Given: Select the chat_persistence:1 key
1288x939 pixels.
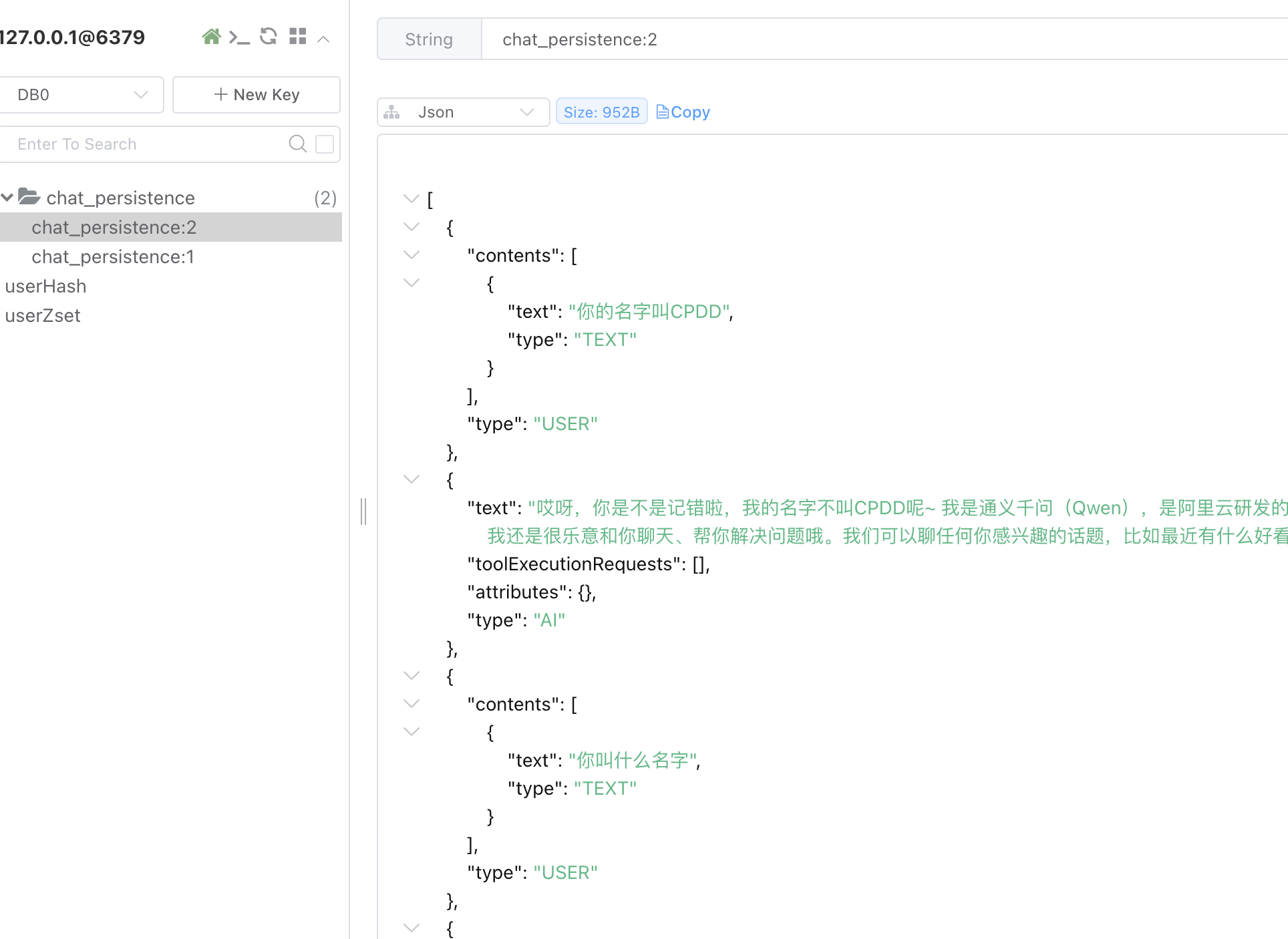Looking at the screenshot, I should click(113, 256).
